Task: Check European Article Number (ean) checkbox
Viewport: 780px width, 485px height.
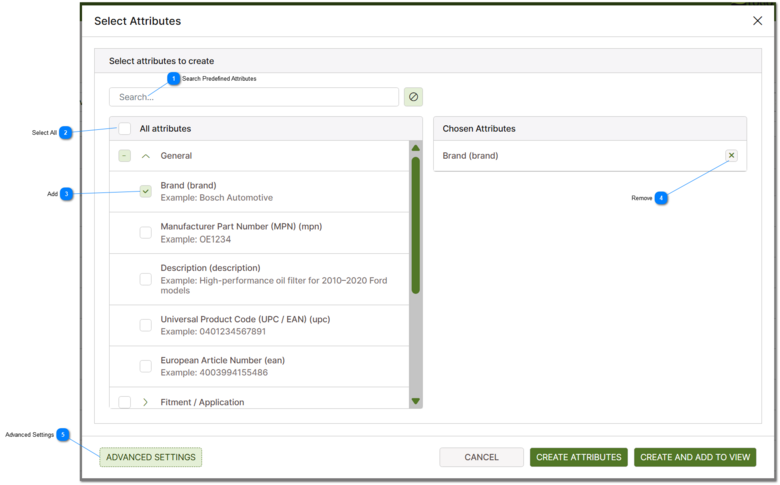Action: tap(145, 366)
